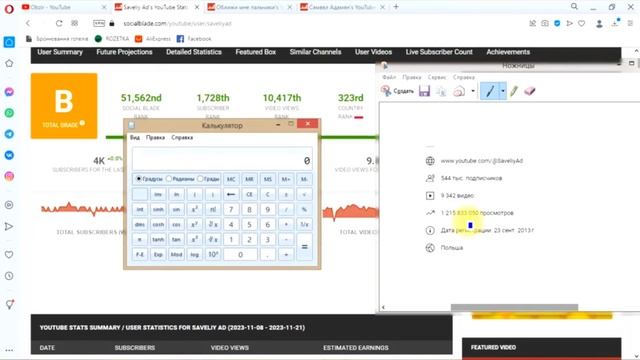This screenshot has height=360, width=640.
Task: Open ROZETKA bookmark
Action: pos(113,39)
